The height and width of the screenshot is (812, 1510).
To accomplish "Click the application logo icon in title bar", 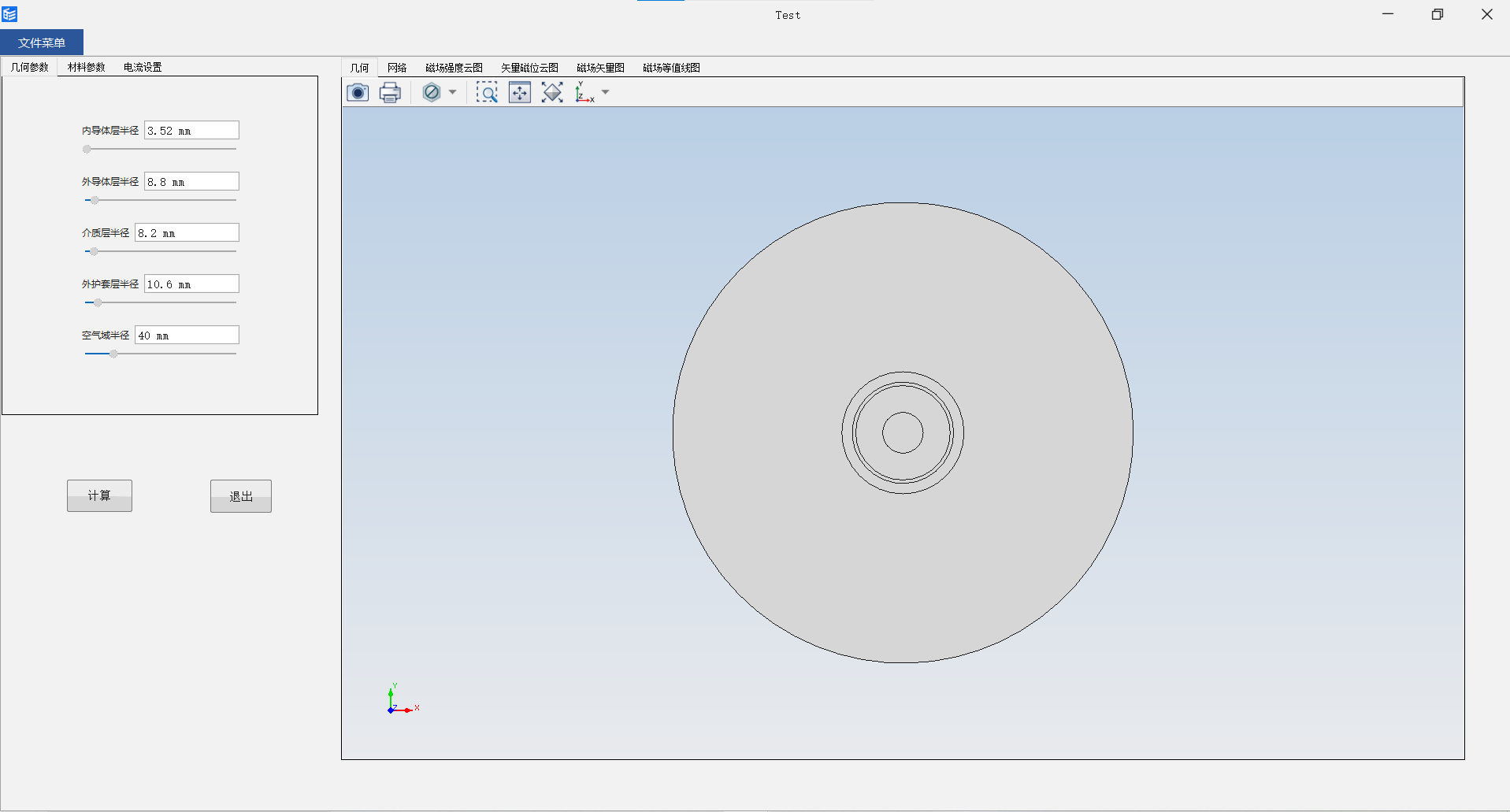I will (x=9, y=14).
